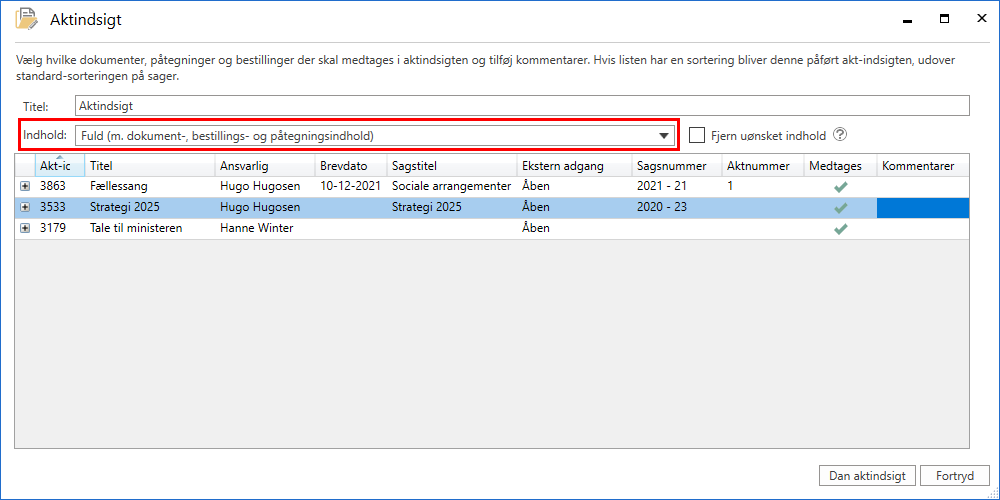Click the Aktindsigt folder icon in title bar
Image resolution: width=1000 pixels, height=500 pixels.
pos(28,19)
